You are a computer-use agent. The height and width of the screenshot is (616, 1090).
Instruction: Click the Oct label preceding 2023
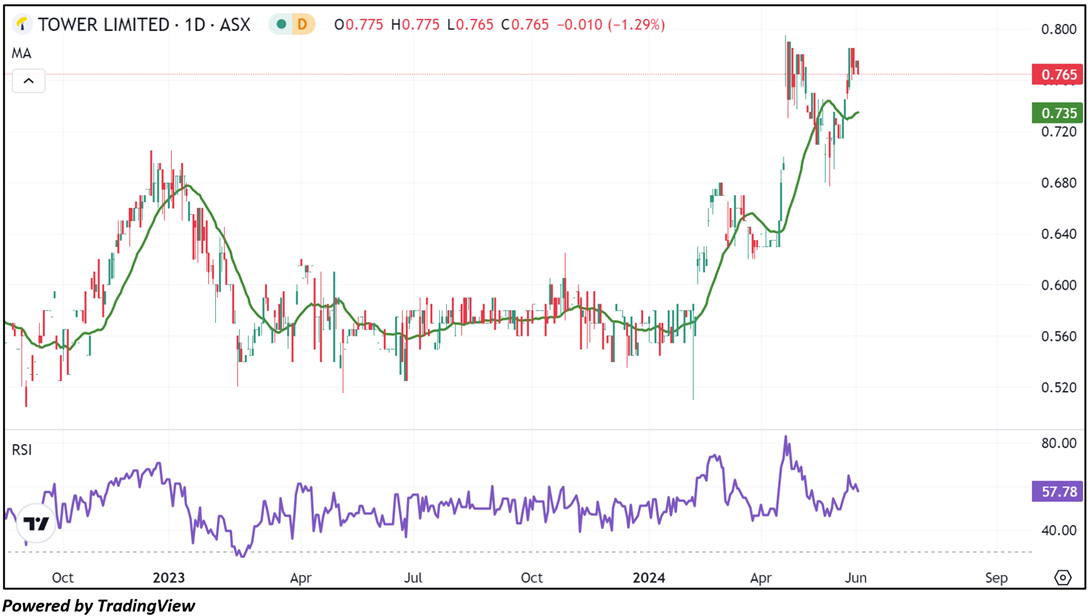click(x=63, y=578)
